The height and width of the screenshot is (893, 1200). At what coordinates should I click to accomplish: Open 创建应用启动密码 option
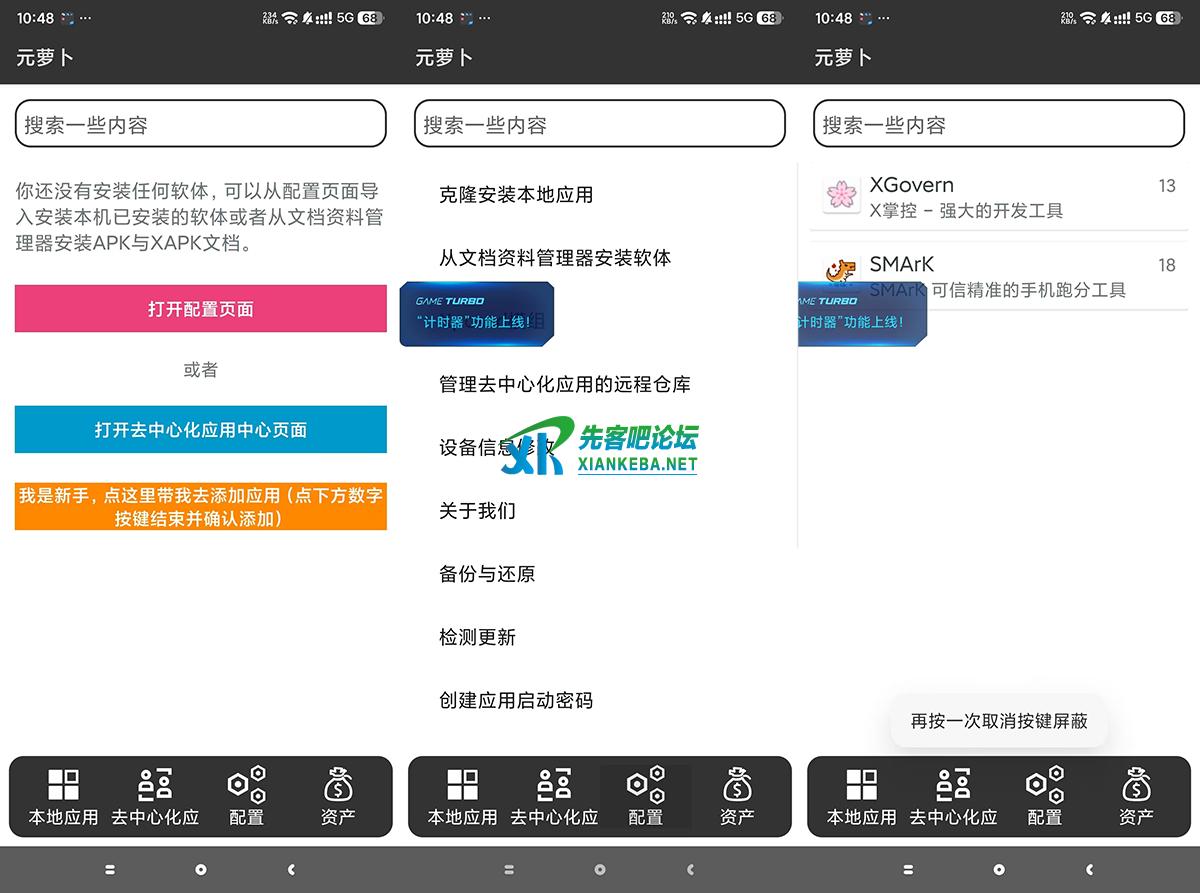pos(516,700)
